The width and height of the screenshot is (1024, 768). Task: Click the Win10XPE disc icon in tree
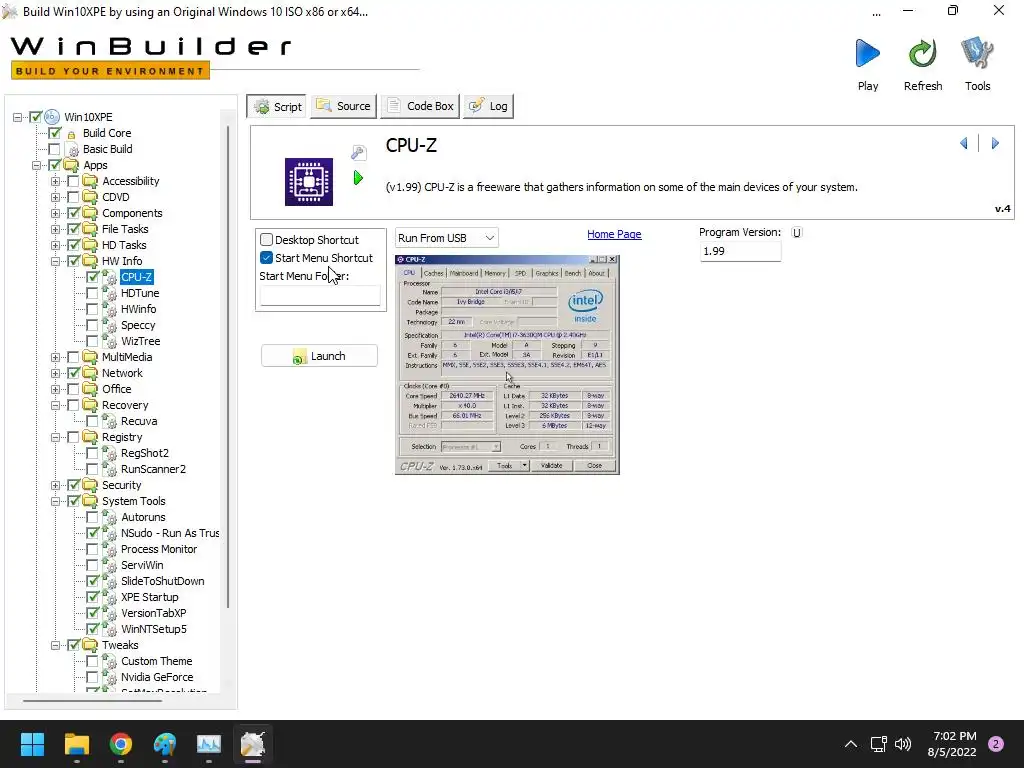[x=52, y=117]
